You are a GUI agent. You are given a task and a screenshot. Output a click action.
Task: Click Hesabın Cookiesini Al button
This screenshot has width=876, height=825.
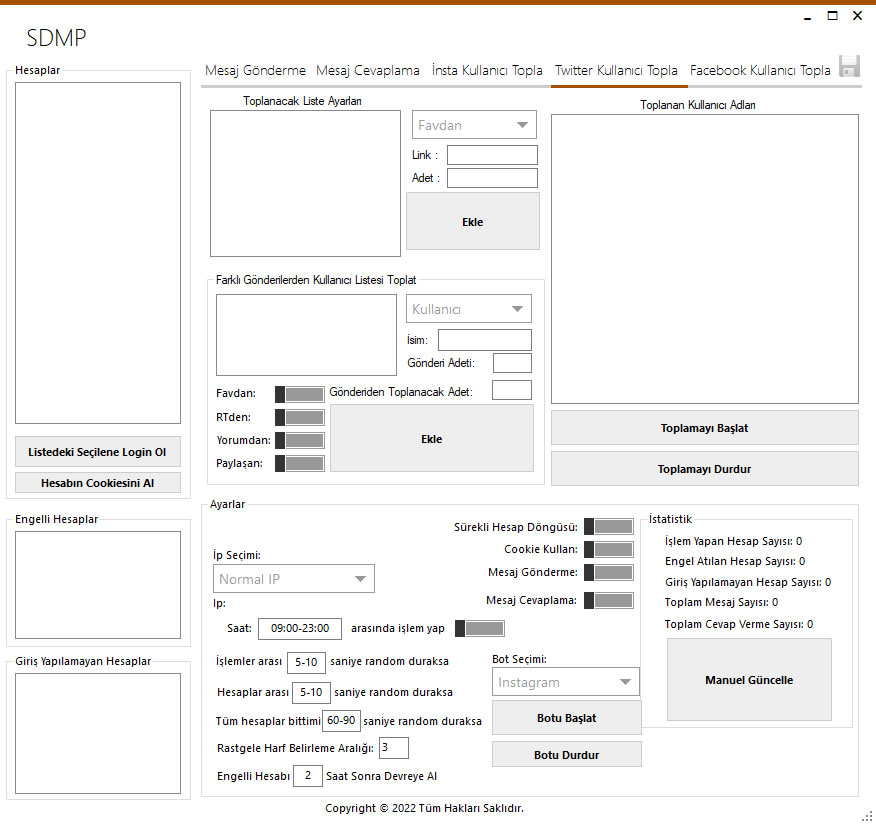point(98,483)
